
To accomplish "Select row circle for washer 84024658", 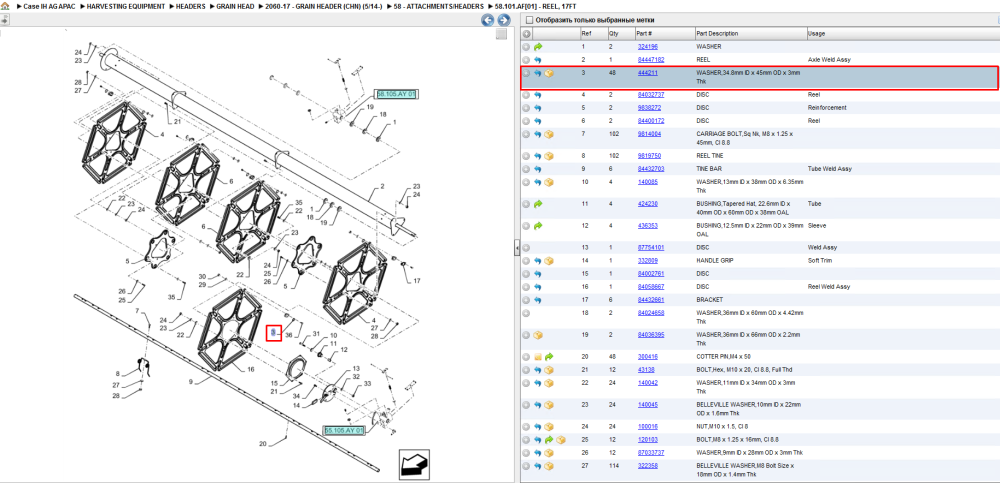I will coord(526,313).
